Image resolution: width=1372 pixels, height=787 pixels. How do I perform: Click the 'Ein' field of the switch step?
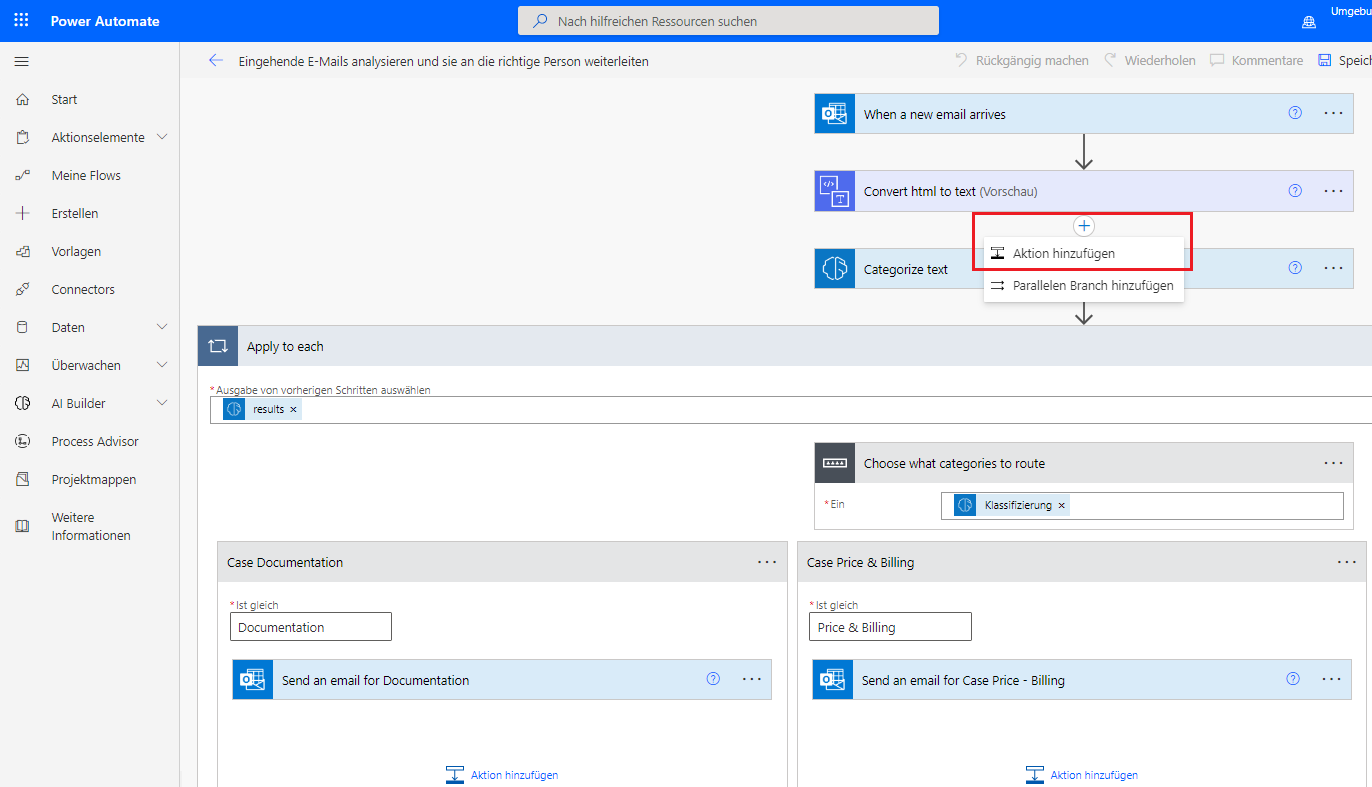1142,506
